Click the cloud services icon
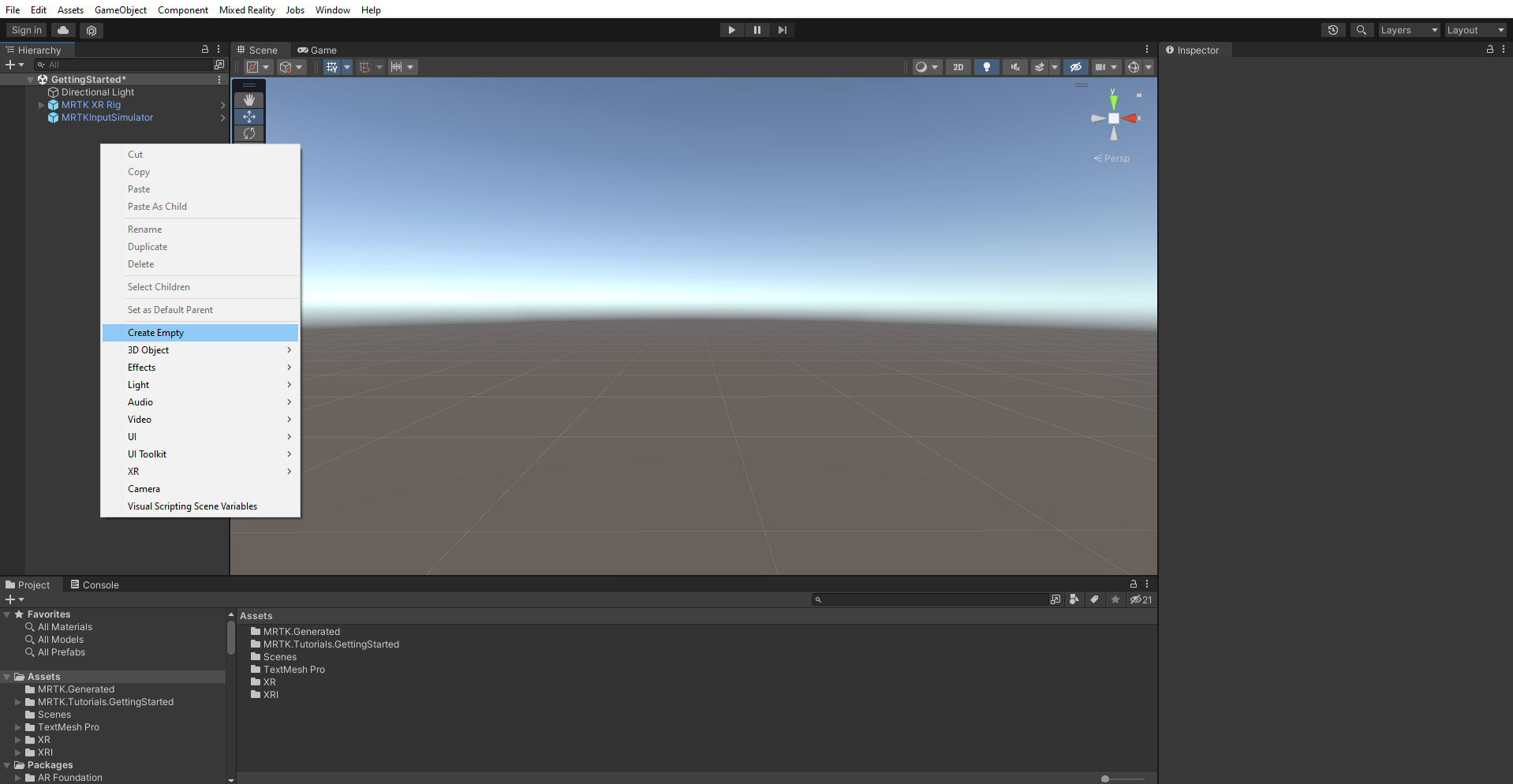Image resolution: width=1513 pixels, height=784 pixels. tap(64, 30)
